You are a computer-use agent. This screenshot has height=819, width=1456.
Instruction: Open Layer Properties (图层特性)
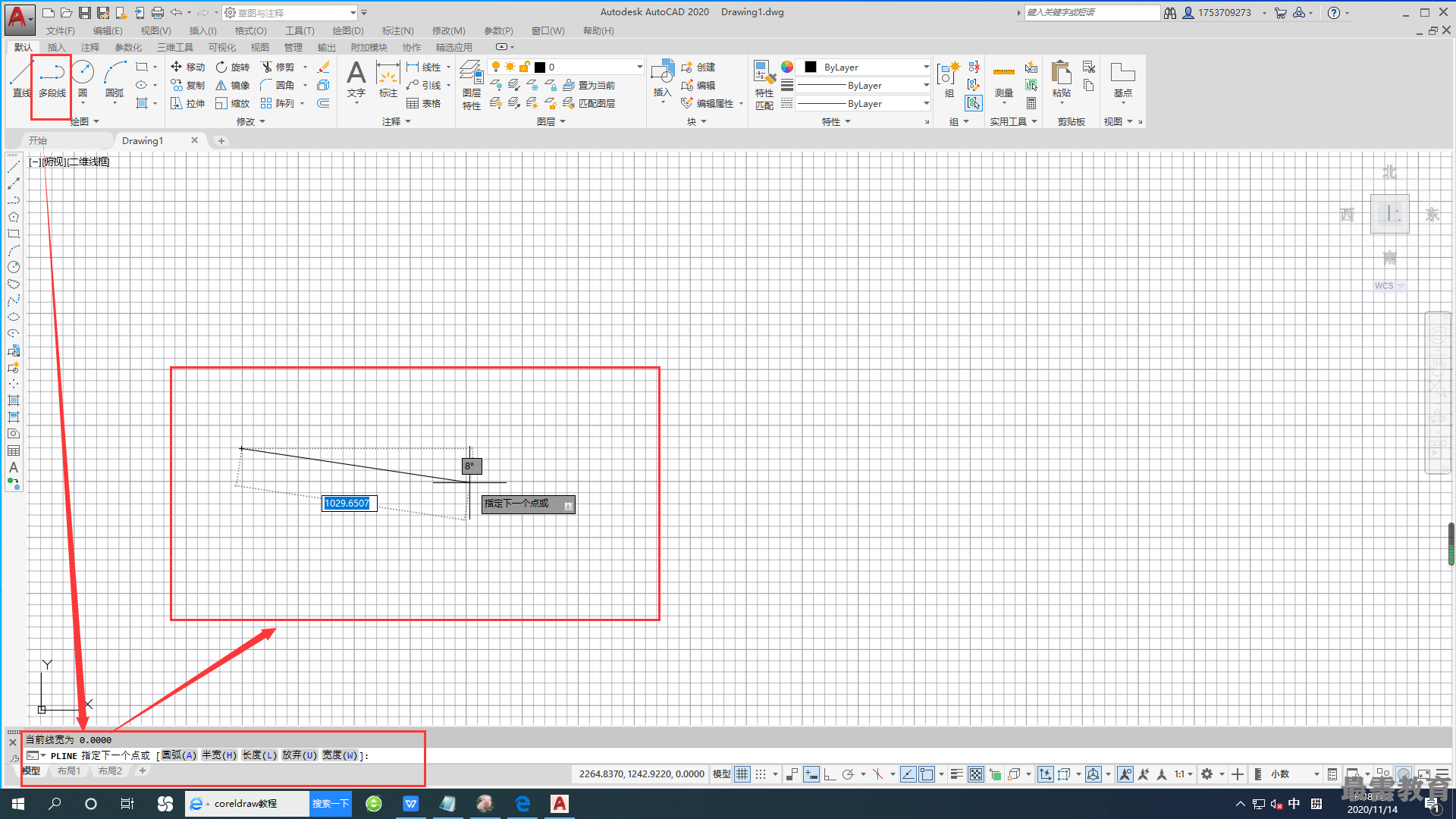point(472,85)
